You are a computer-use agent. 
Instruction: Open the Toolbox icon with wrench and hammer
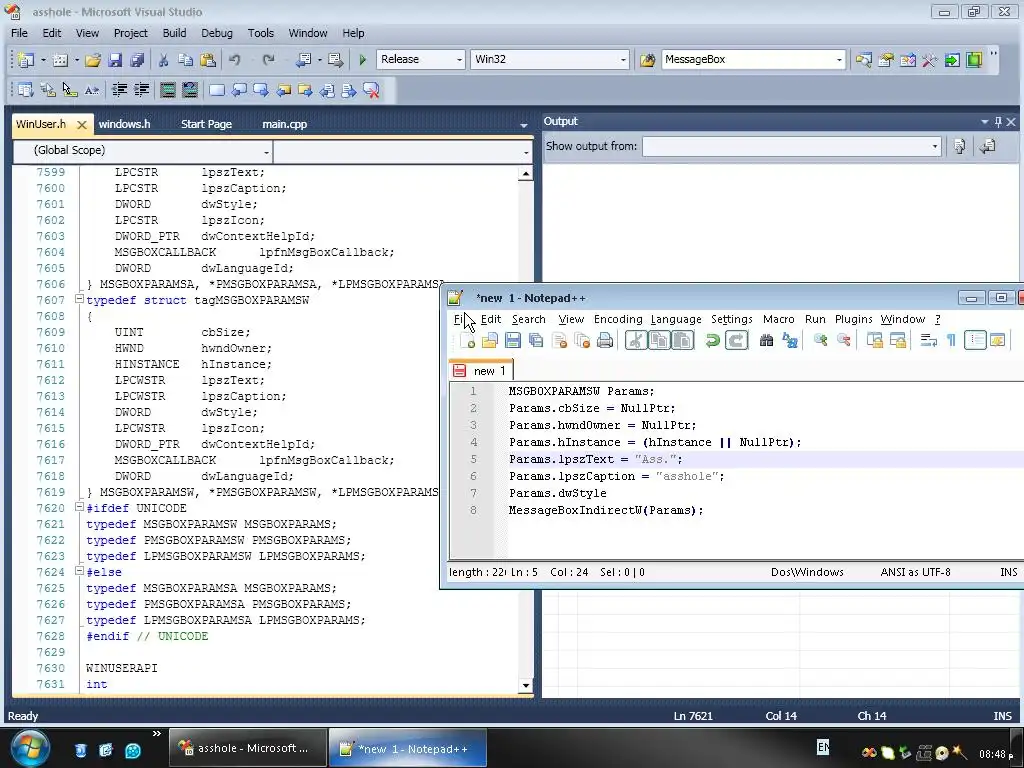click(x=929, y=59)
